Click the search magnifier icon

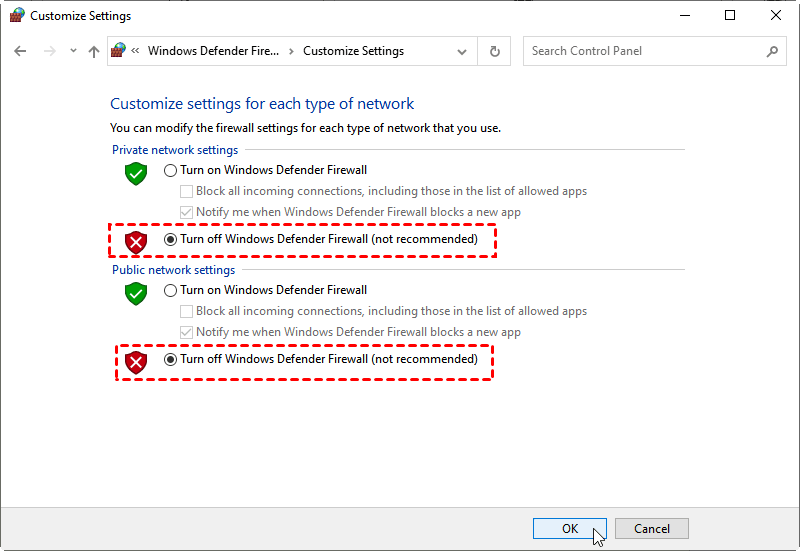[772, 51]
